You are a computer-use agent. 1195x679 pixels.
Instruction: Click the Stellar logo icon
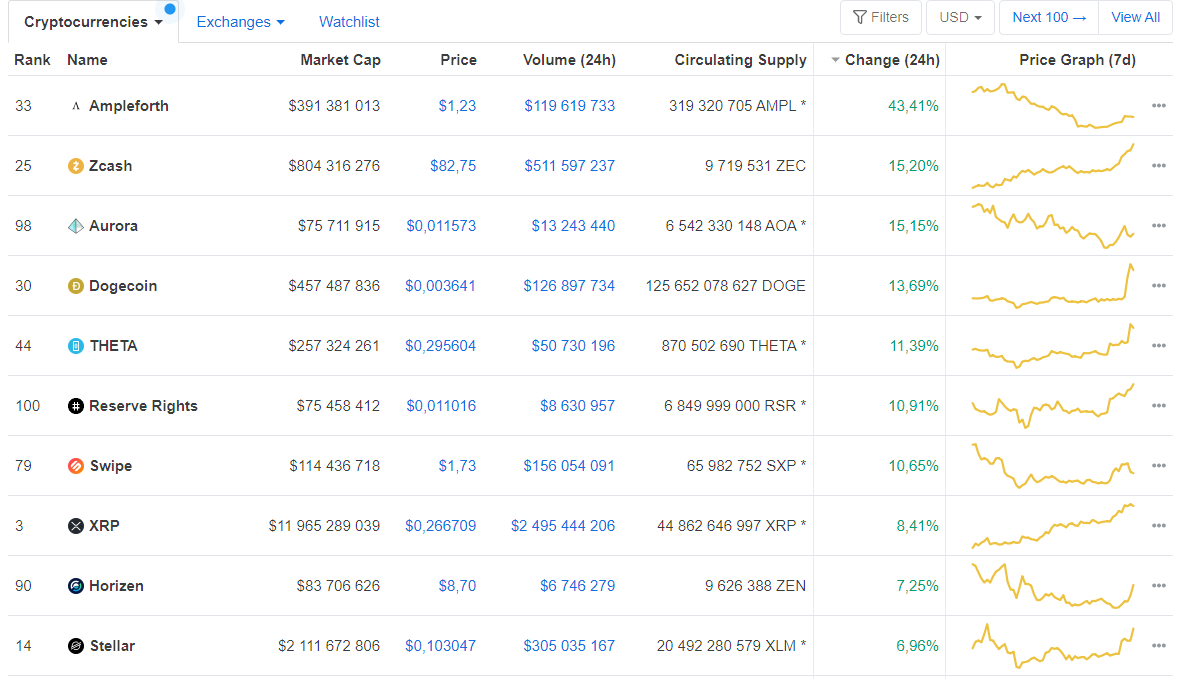tap(75, 646)
